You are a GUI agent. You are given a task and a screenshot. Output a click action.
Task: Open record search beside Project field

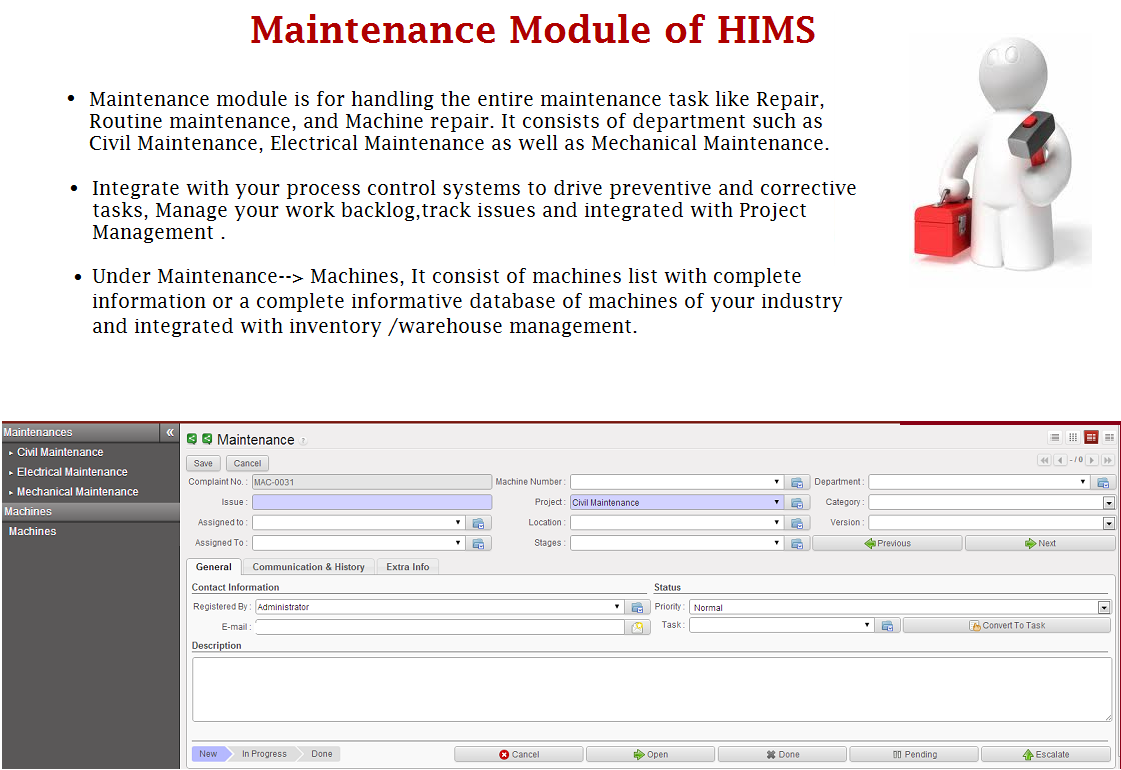point(797,503)
